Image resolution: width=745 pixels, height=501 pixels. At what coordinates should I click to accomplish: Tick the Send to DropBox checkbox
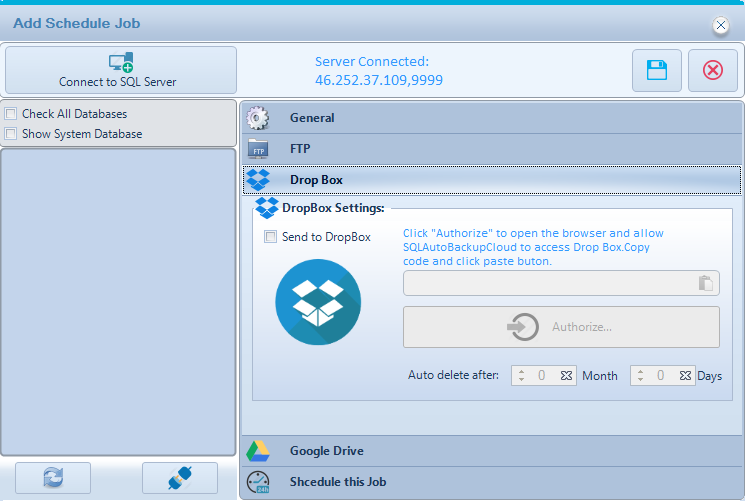point(270,236)
